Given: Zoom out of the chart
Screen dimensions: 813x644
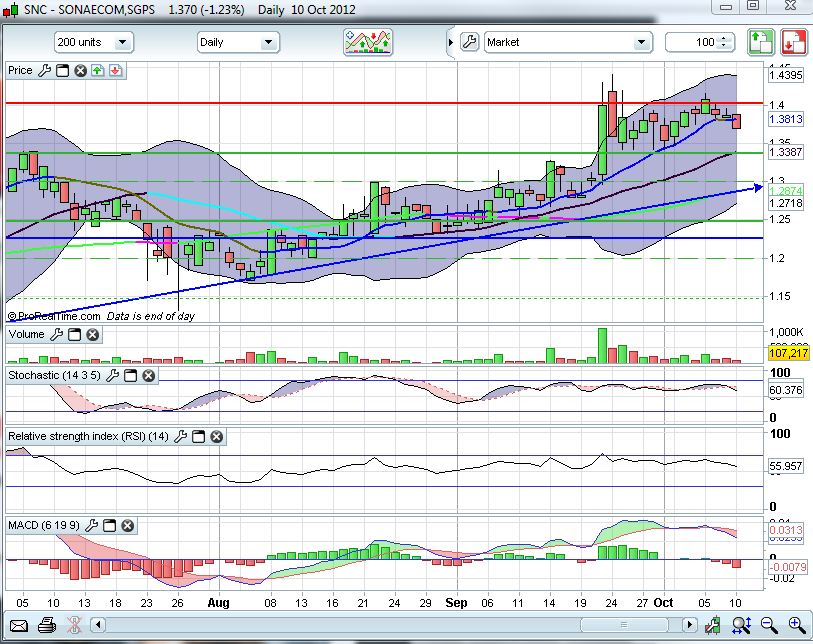Looking at the screenshot, I should click(769, 625).
